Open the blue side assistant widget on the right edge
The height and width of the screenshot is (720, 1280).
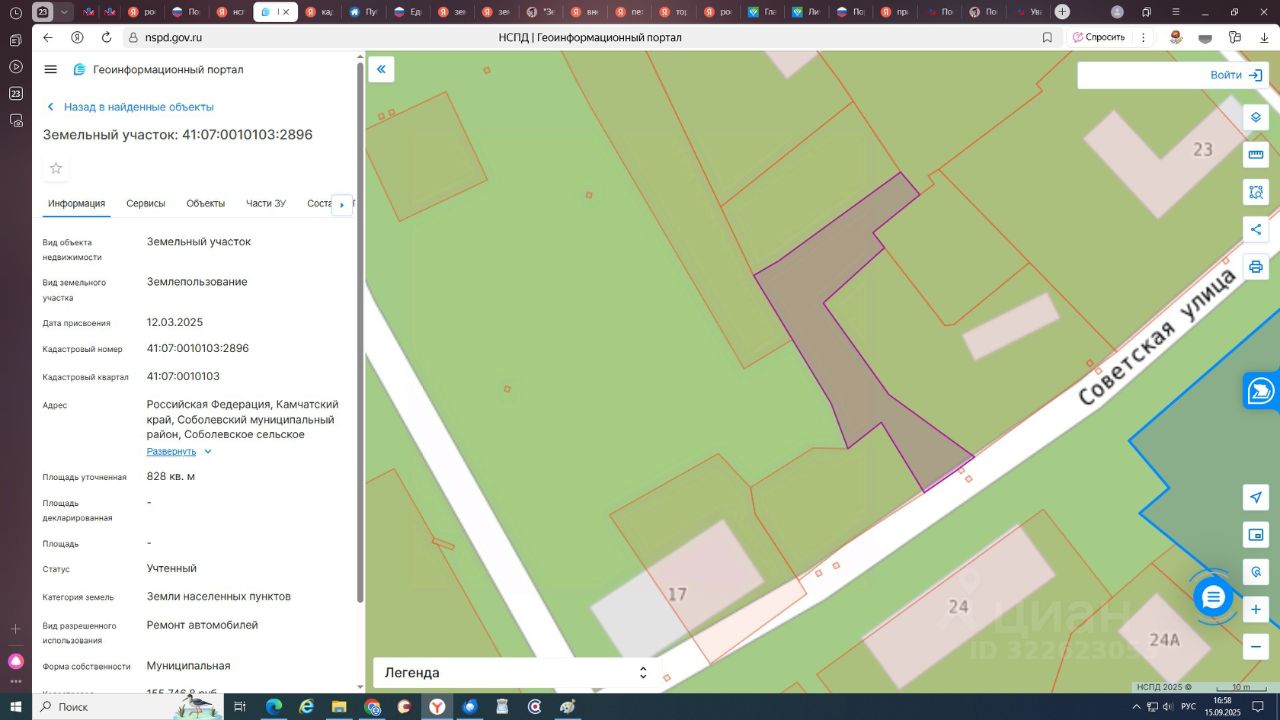click(x=1262, y=391)
